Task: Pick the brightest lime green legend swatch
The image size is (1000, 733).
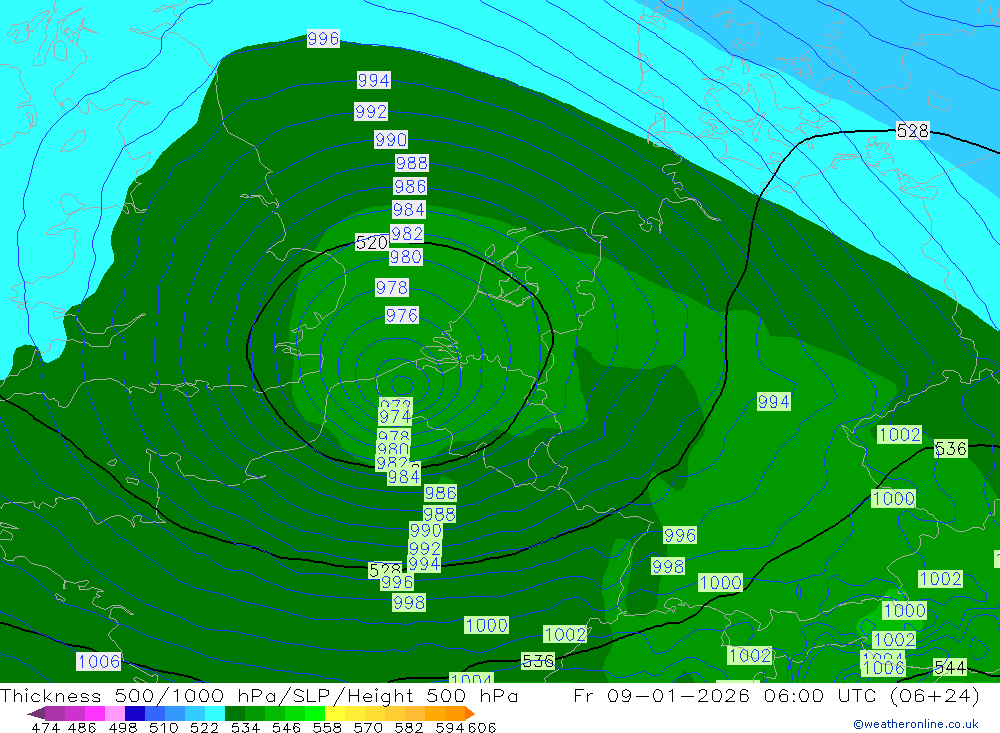Action: tap(315, 713)
